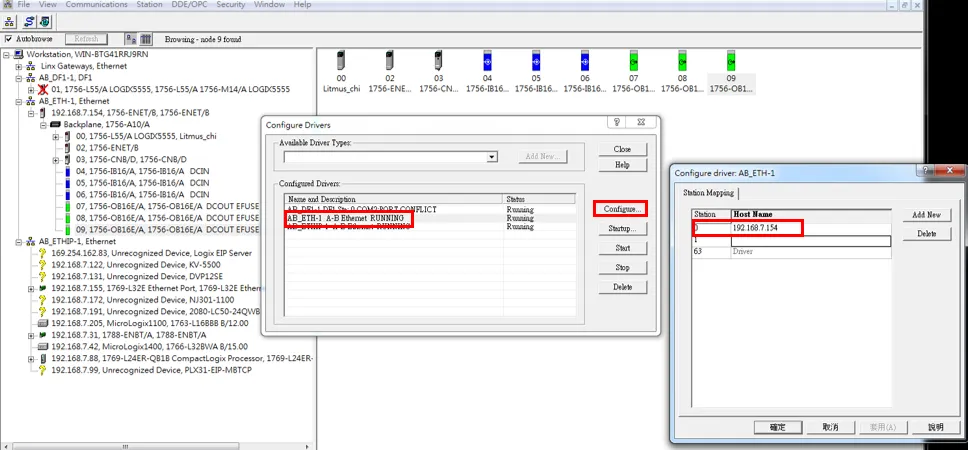Click blue module icon for 05, 1756-IB16/A in tree
The width and height of the screenshot is (968, 450).
67,183
